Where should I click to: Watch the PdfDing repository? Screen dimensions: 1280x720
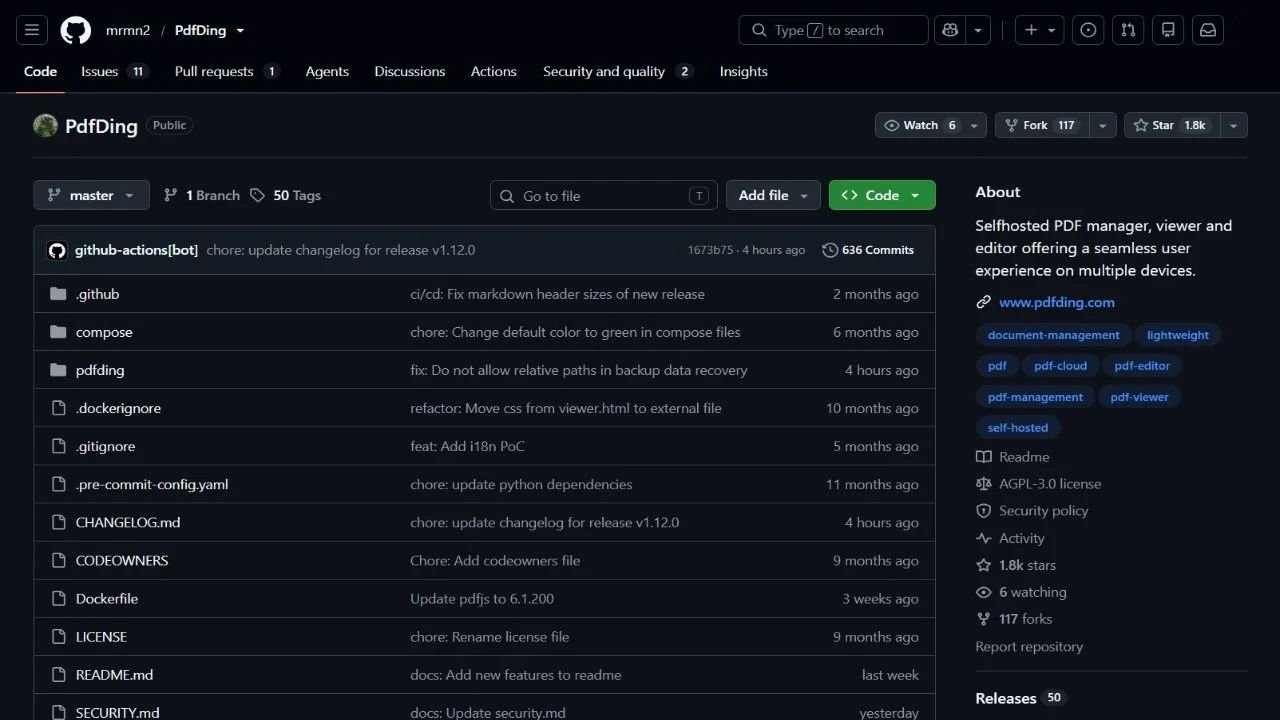click(931, 125)
